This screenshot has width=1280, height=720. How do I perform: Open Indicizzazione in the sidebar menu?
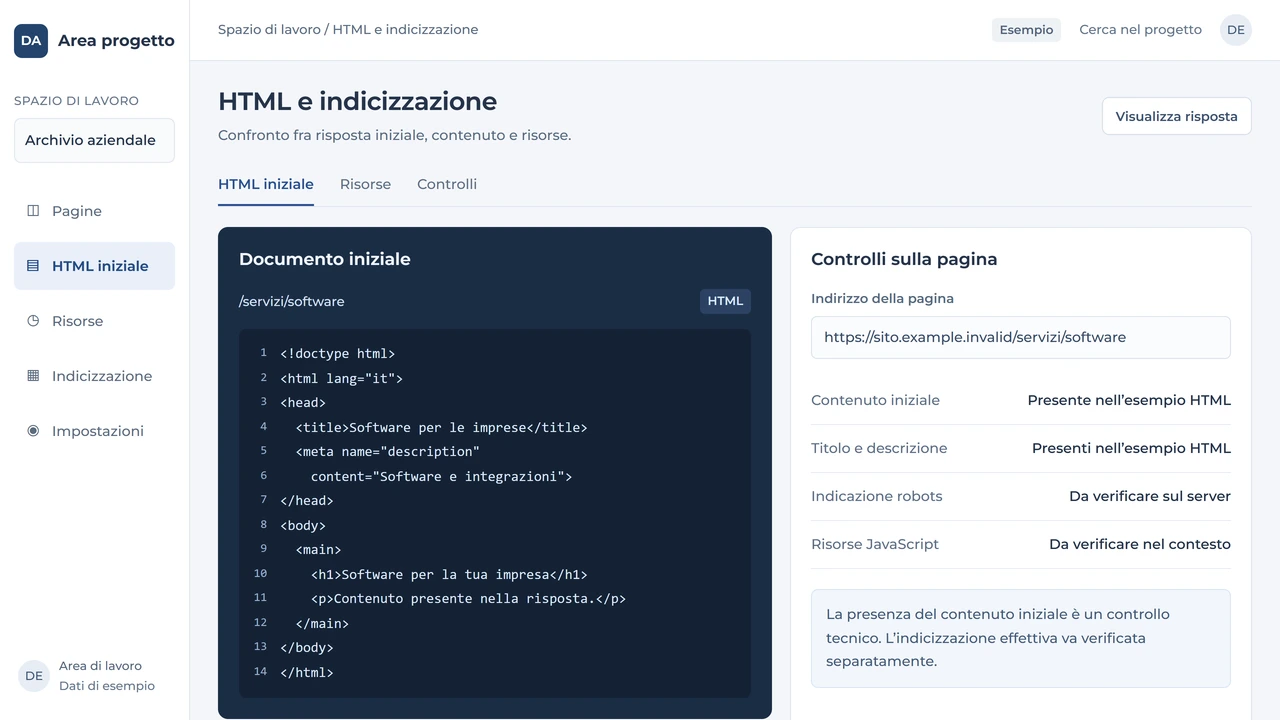pos(94,376)
